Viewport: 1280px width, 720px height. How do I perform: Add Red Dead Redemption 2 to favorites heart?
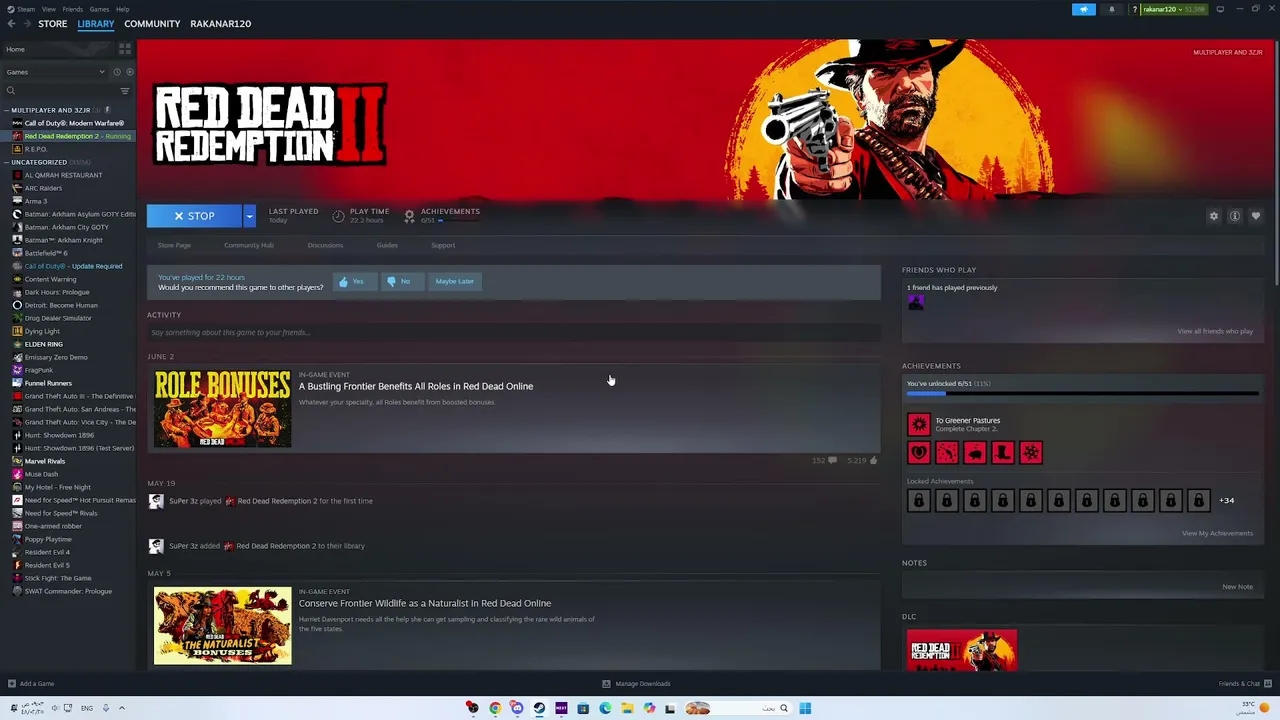[x=1256, y=216]
